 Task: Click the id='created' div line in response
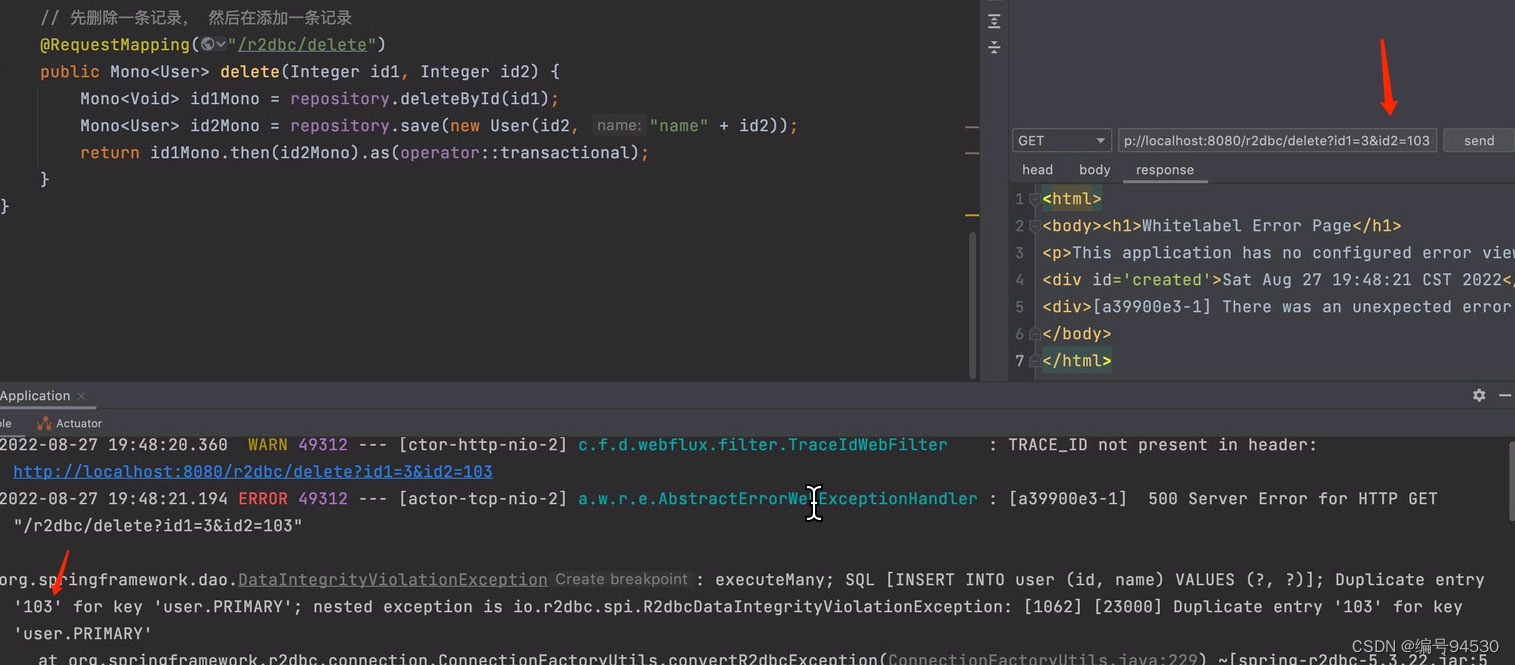click(x=1278, y=280)
